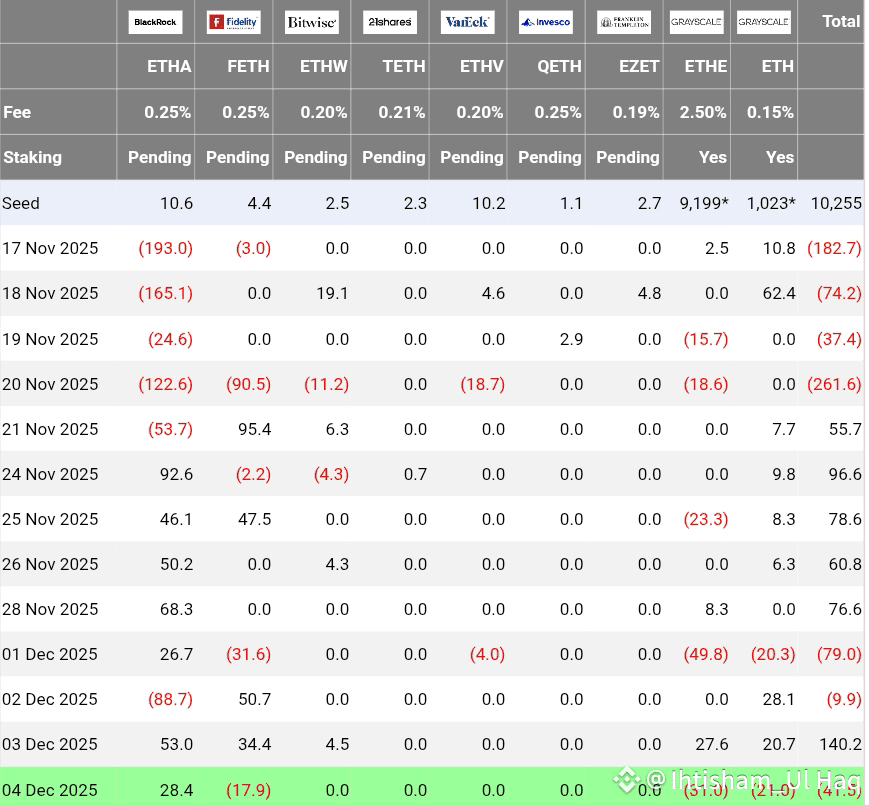Image resolution: width=869 pixels, height=805 pixels.
Task: Select the ETHA ticker header
Action: tap(169, 66)
